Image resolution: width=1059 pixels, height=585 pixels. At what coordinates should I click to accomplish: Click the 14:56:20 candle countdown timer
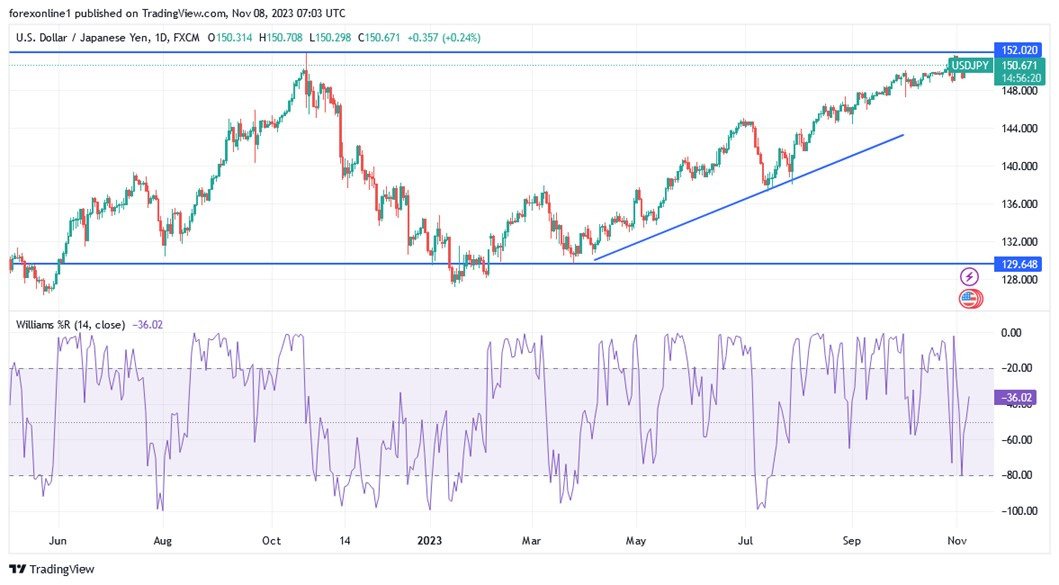point(1020,77)
